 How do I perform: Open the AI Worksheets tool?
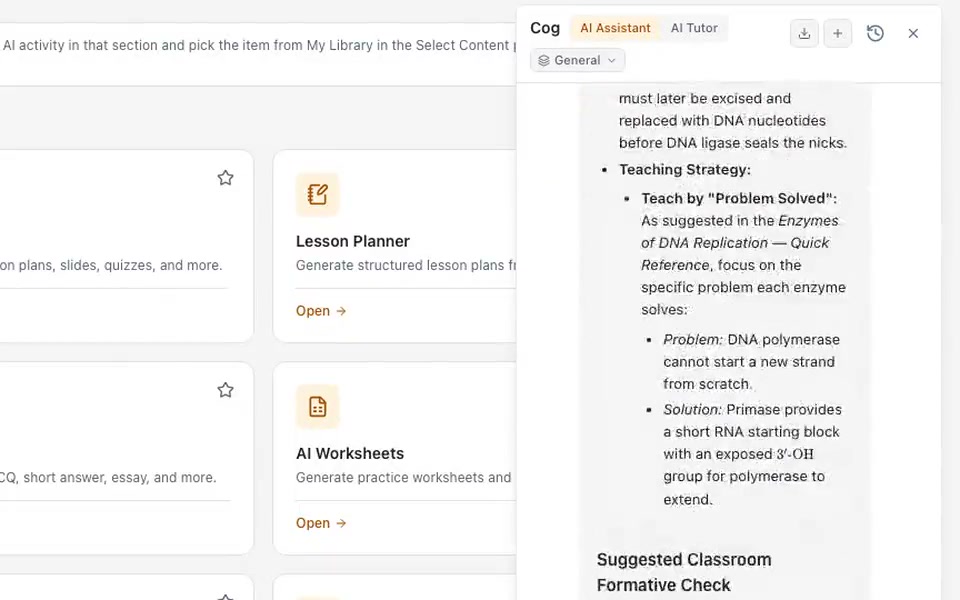(321, 523)
